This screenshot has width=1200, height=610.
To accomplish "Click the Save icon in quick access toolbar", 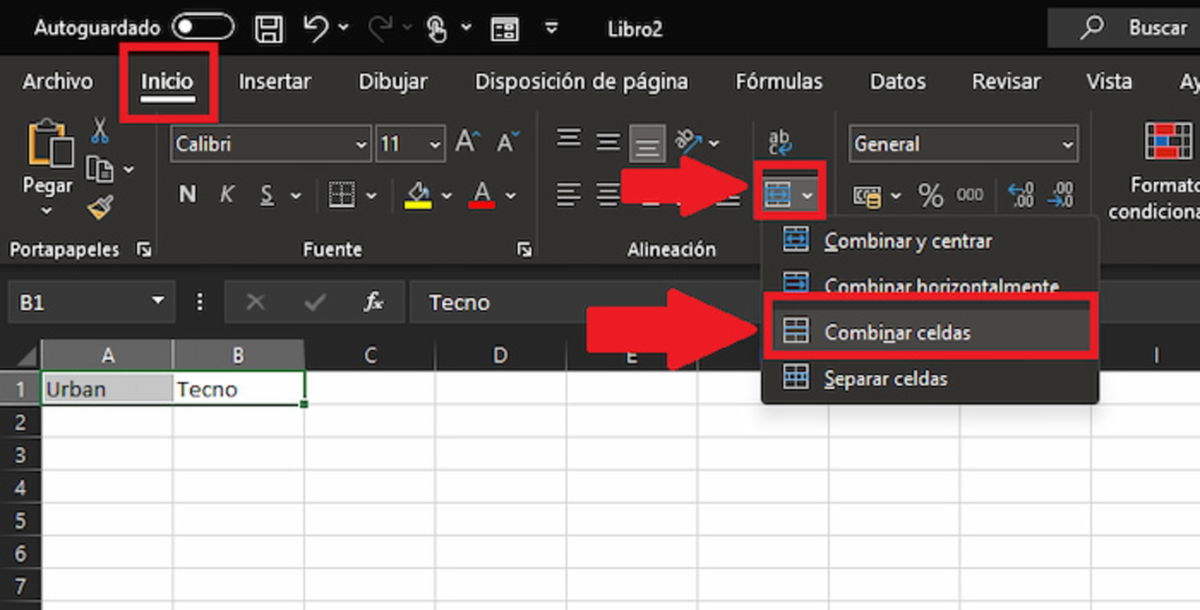I will pos(270,28).
